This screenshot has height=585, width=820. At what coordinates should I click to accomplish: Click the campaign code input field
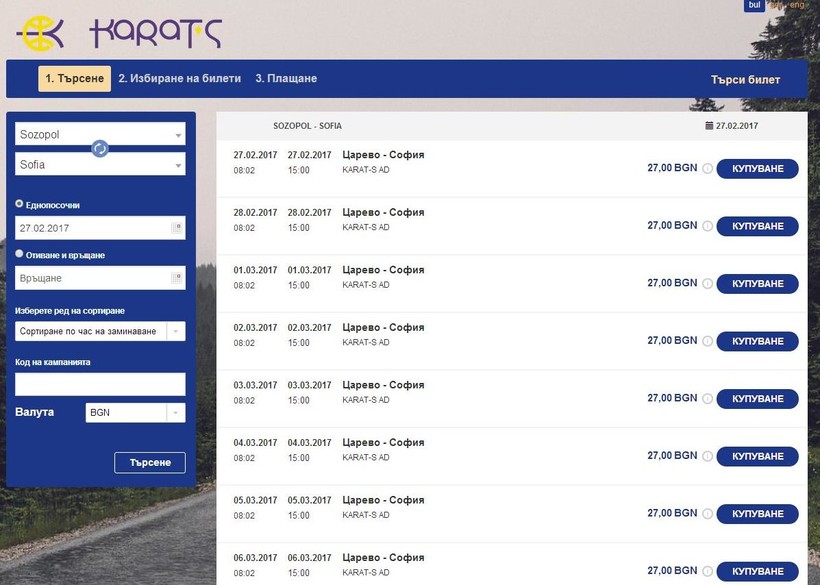100,384
